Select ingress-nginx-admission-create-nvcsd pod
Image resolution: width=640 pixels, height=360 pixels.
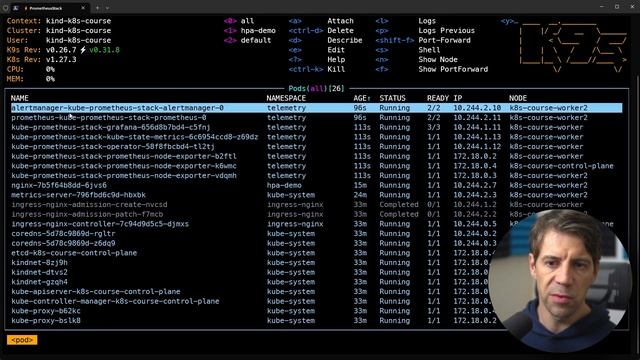point(316,204)
